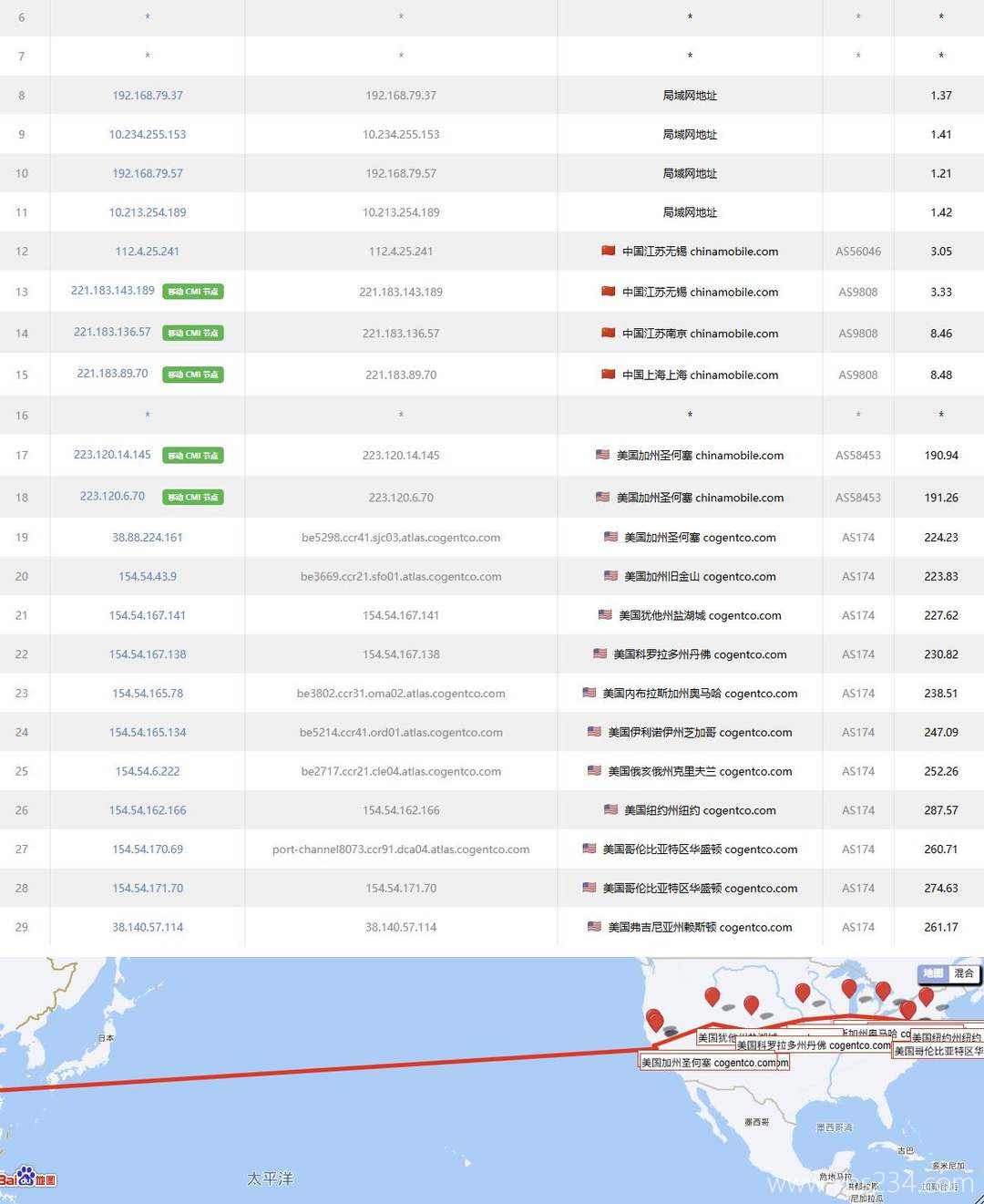Click the Salt Lake City map pin, westernmost inland
Viewport: 984px width, 1204px height.
[712, 997]
